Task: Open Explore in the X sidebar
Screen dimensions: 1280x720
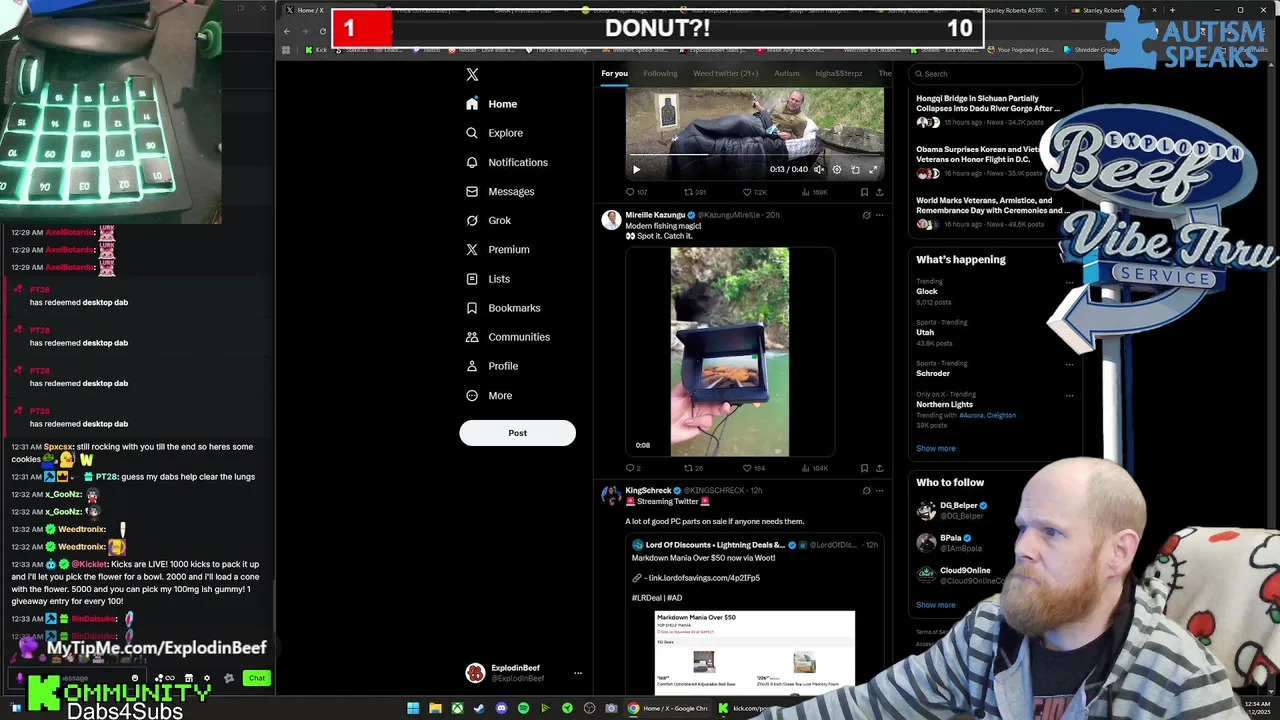Action: click(494, 133)
